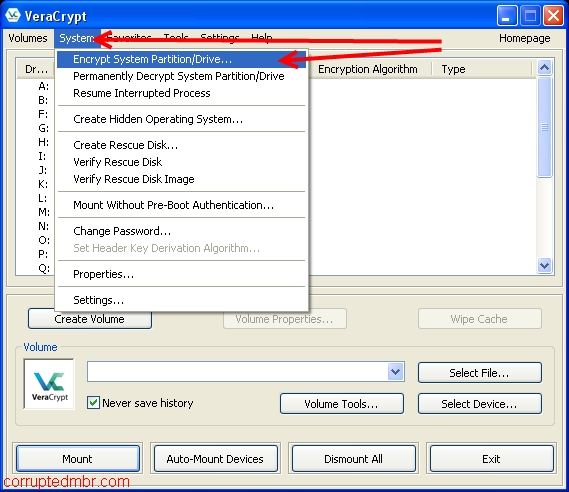The image size is (569, 492).
Task: Click Auto-Mount Devices button
Action: point(216,459)
